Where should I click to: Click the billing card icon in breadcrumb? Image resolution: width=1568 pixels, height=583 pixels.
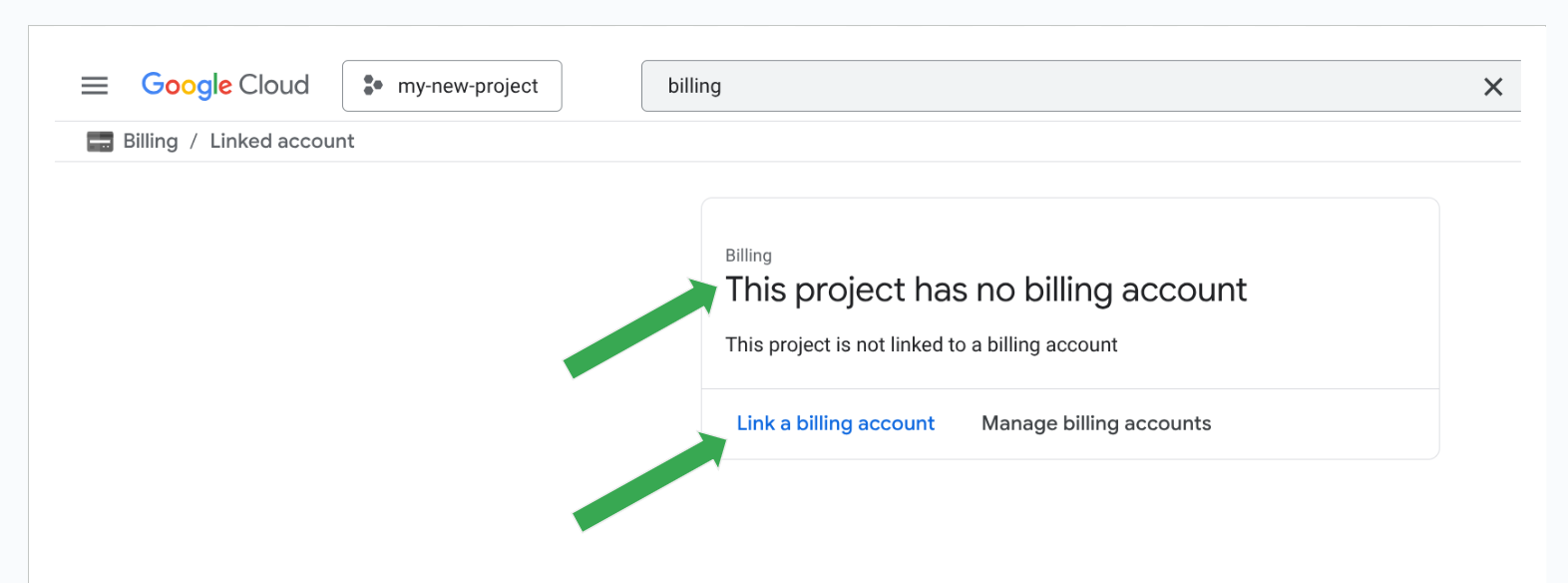100,140
